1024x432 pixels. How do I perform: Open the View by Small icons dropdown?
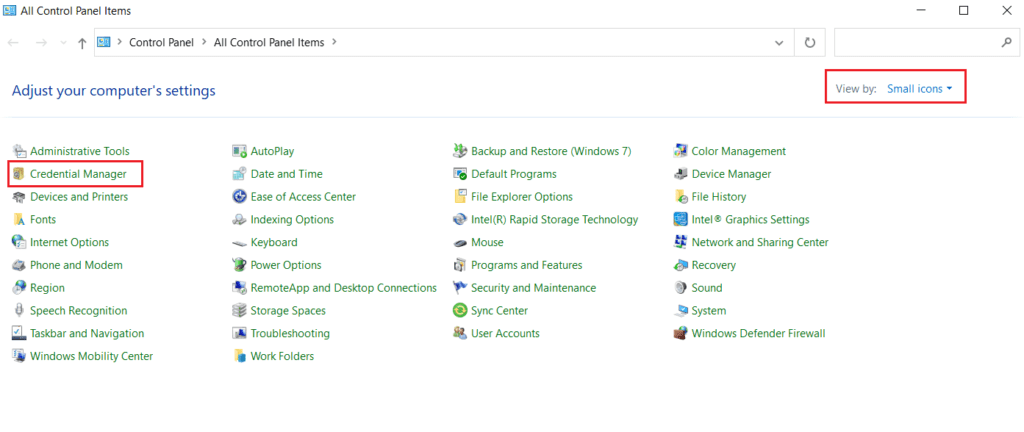tap(919, 89)
